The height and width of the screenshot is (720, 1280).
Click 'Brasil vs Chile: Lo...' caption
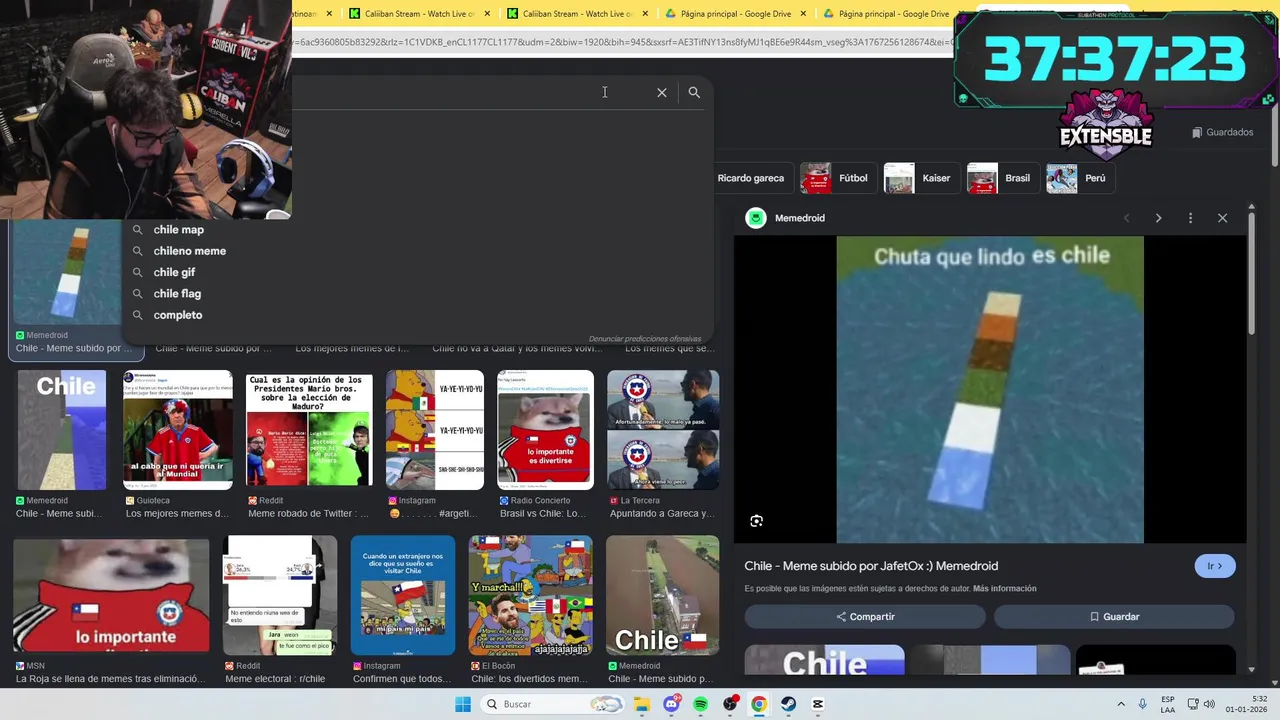click(x=542, y=514)
